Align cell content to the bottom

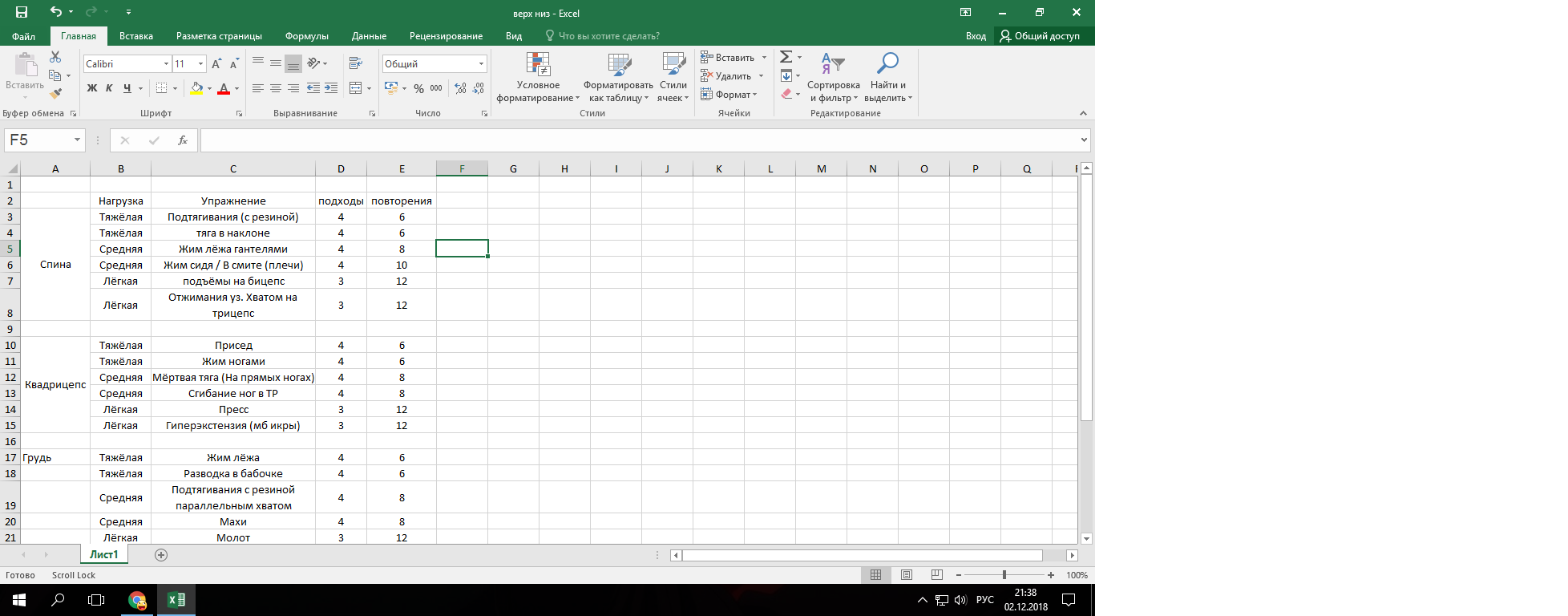tap(293, 63)
